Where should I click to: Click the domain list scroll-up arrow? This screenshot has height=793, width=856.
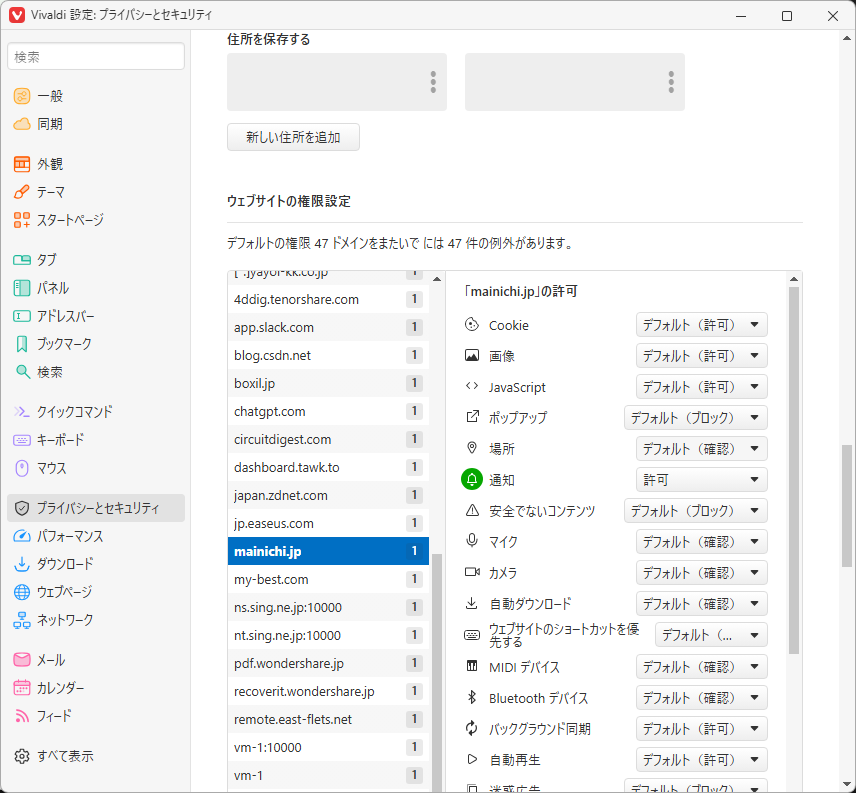tap(437, 279)
